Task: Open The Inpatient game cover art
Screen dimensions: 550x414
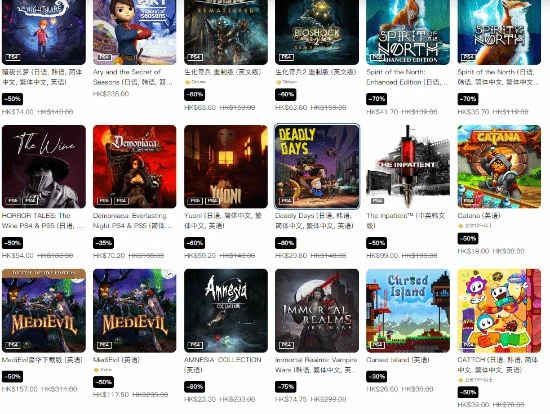Action: point(408,167)
